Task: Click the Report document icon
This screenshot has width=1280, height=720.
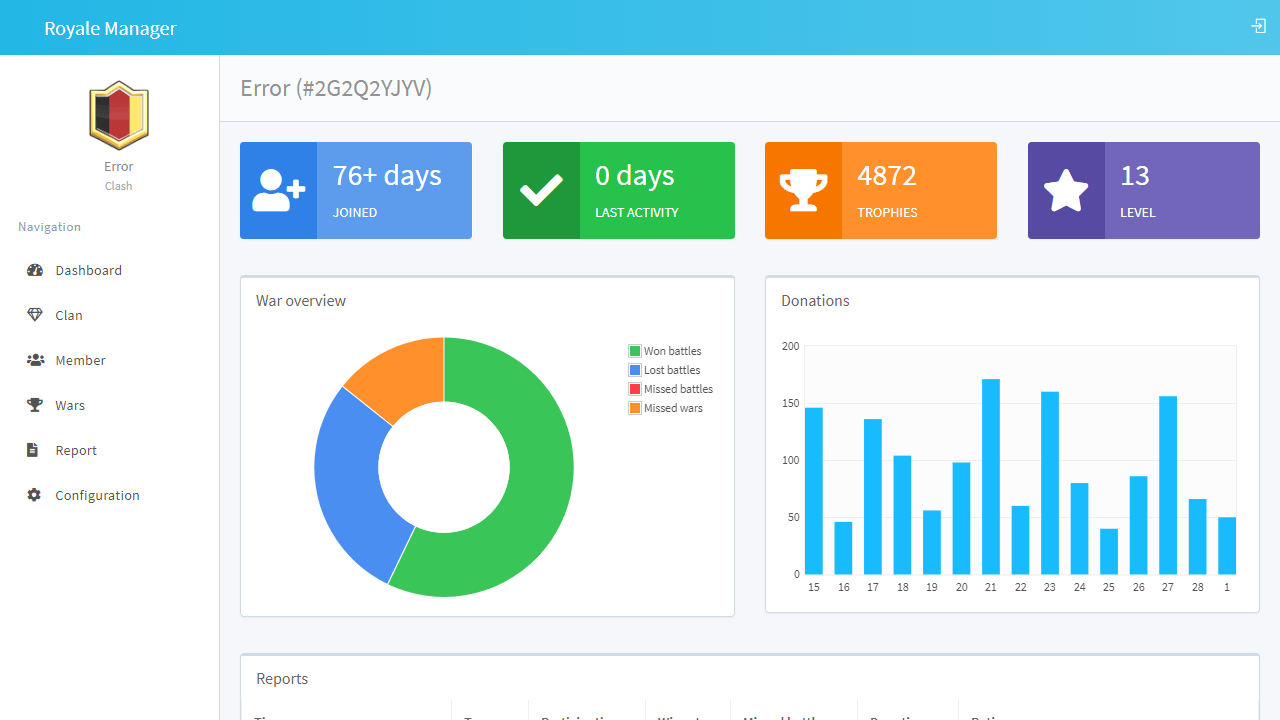Action: 33,450
